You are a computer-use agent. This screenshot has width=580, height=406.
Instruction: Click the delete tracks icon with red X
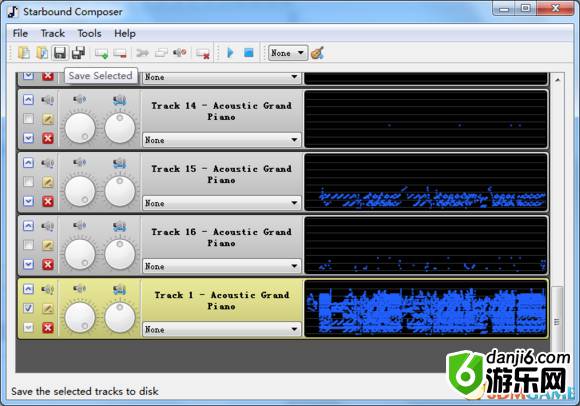click(x=203, y=53)
